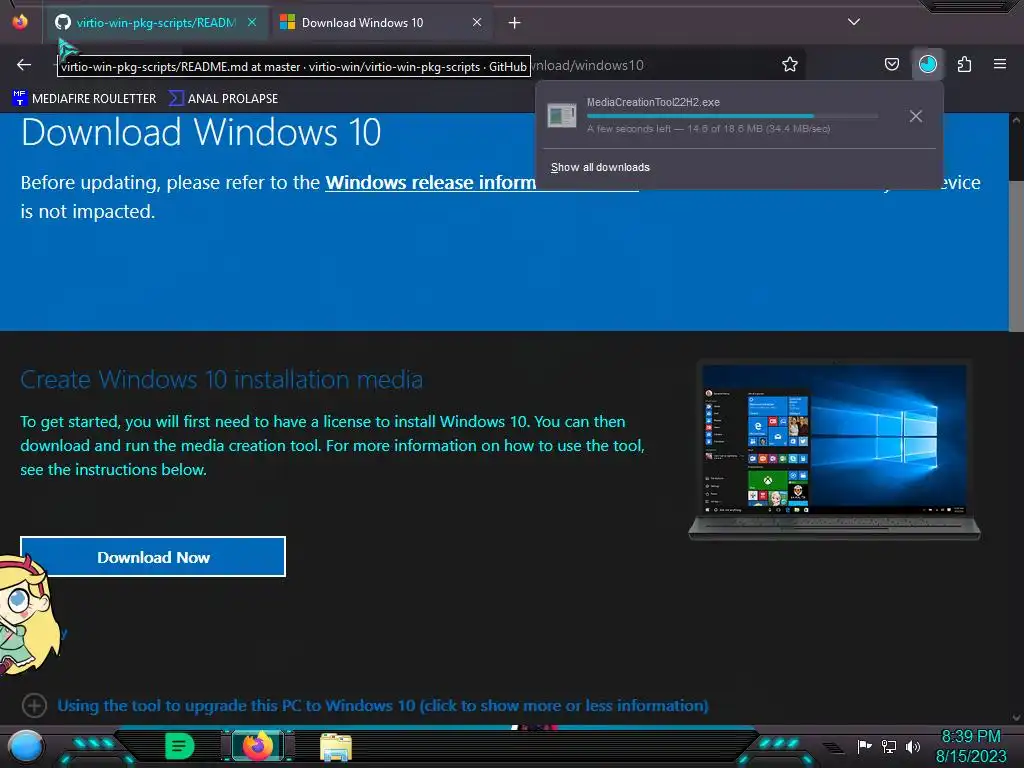The height and width of the screenshot is (768, 1024).
Task: Go back to the previous page
Action: point(24,65)
